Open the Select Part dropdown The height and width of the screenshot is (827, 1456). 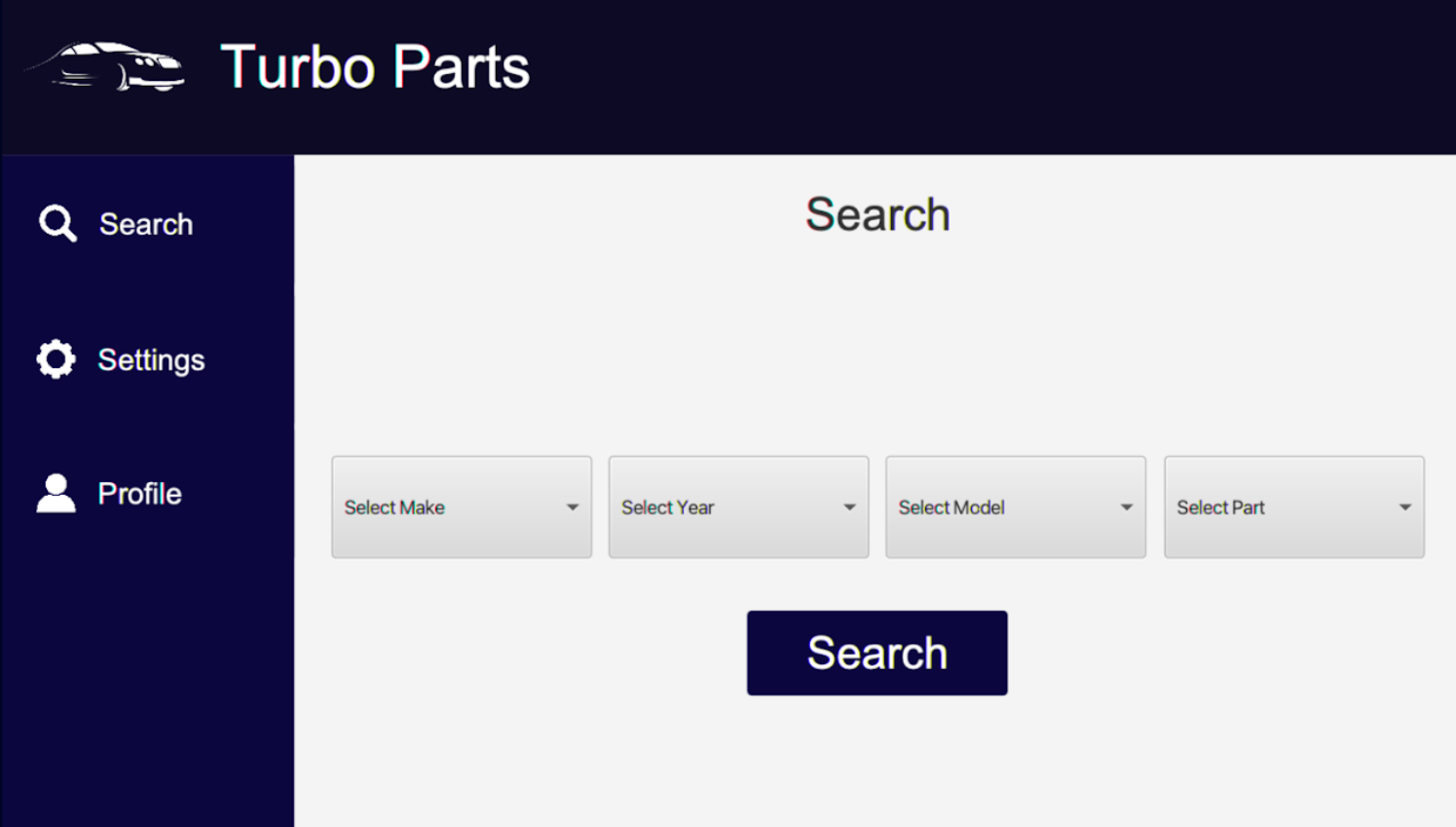pyautogui.click(x=1294, y=507)
